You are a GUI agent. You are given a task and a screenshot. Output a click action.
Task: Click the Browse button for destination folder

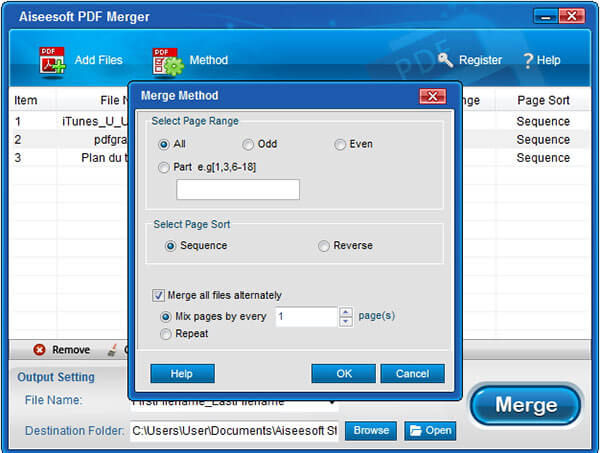pos(370,431)
